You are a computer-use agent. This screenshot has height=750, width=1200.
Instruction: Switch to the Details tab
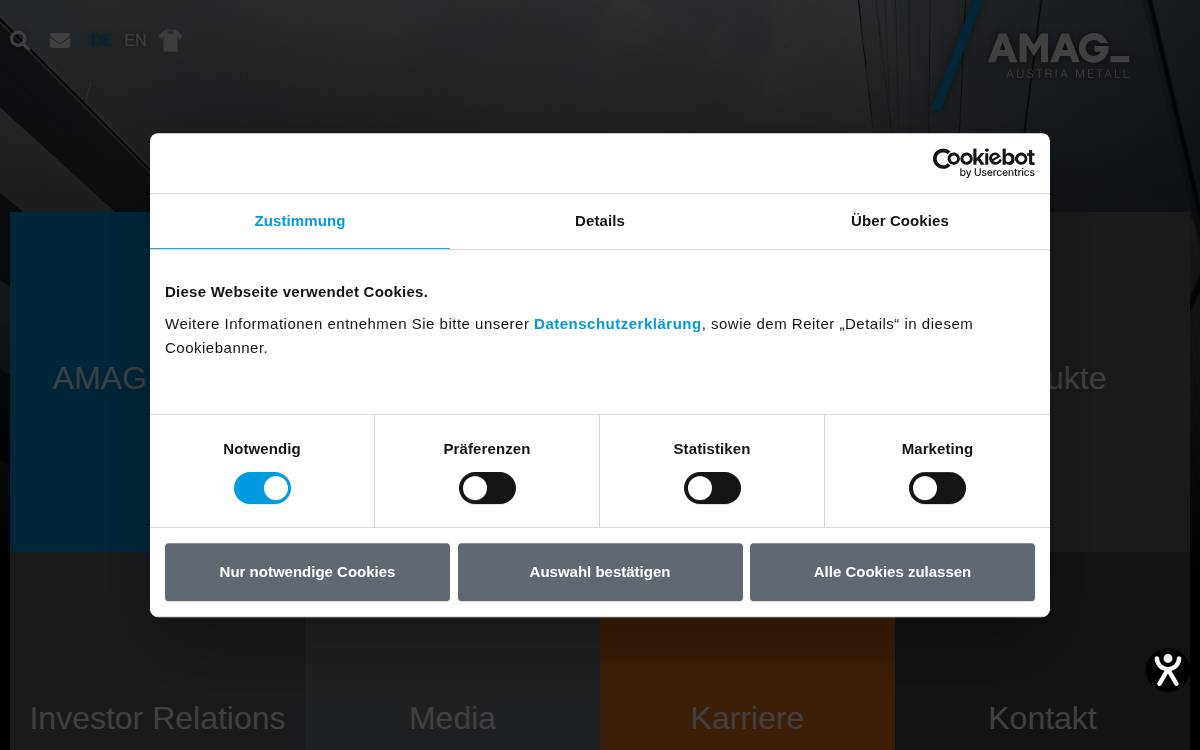[x=600, y=221]
